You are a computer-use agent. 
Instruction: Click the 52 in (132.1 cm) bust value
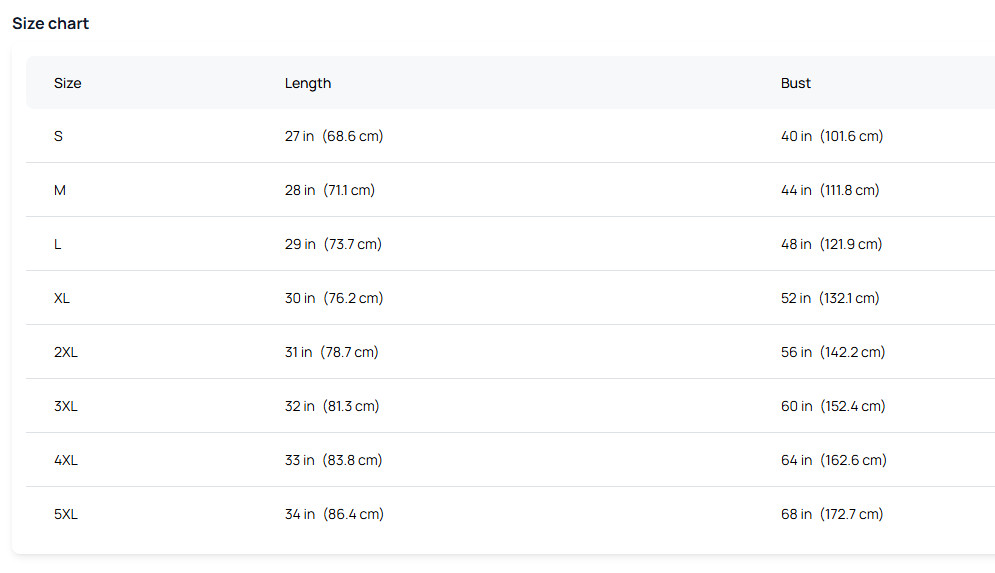tap(830, 298)
